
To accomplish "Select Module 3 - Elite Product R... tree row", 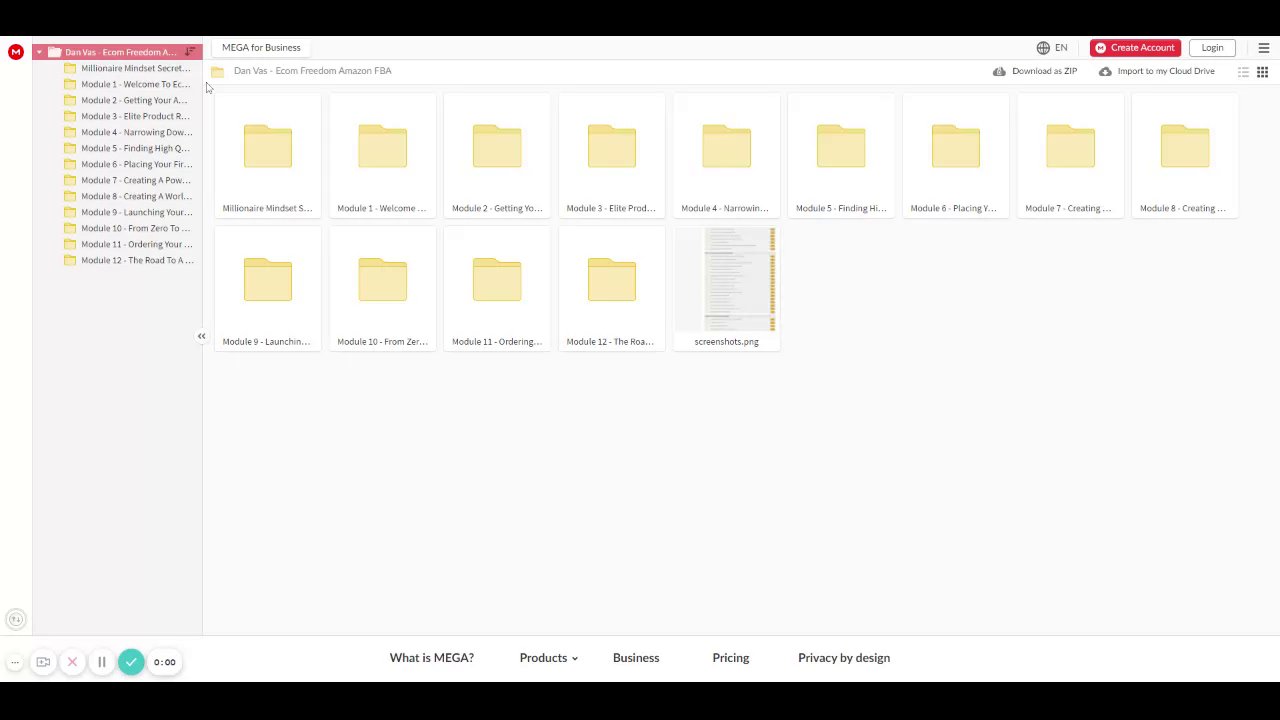I will tap(118, 116).
